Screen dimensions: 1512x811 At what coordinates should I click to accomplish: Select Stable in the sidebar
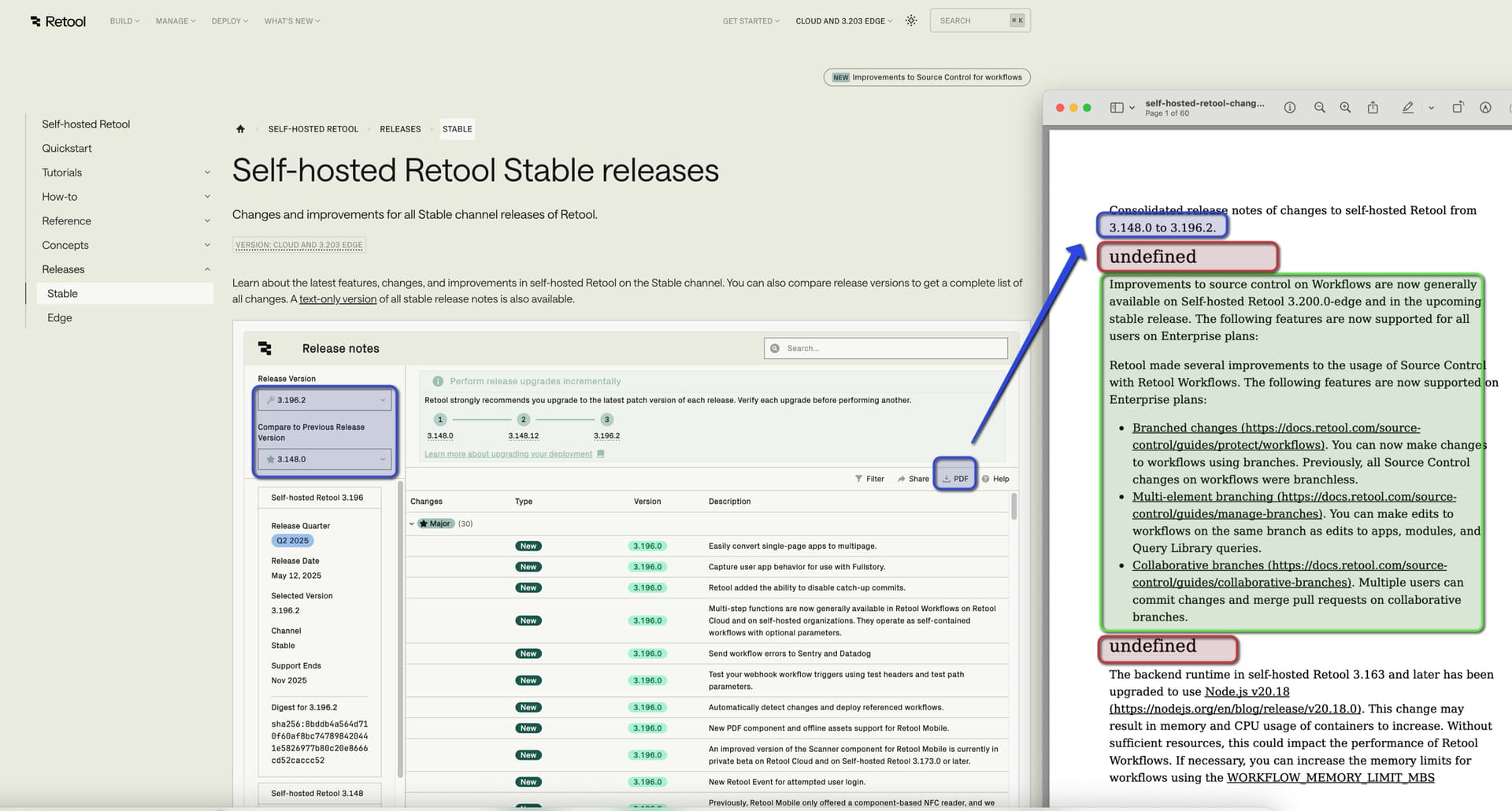[125, 294]
